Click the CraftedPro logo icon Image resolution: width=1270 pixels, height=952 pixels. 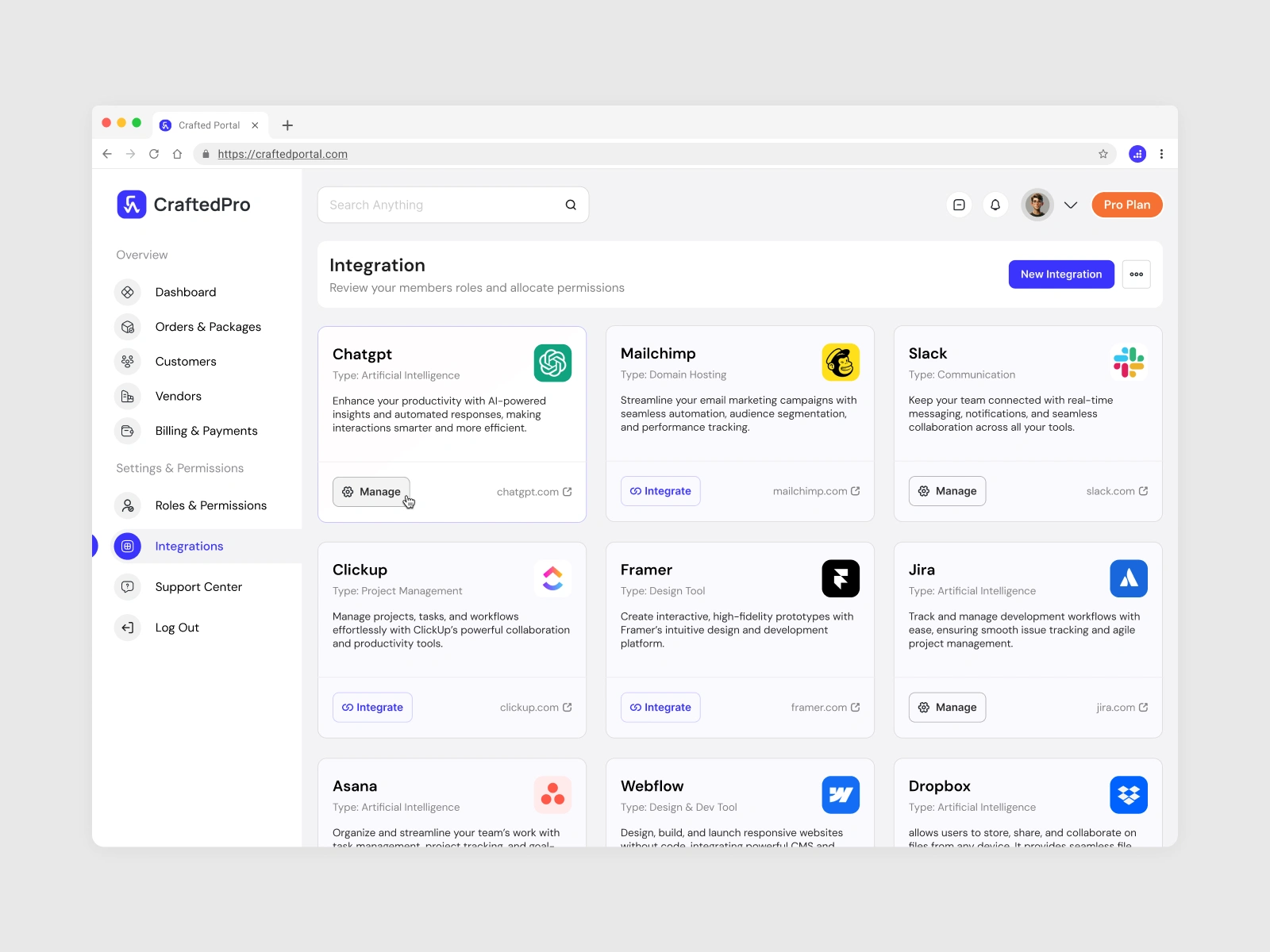[x=132, y=204]
